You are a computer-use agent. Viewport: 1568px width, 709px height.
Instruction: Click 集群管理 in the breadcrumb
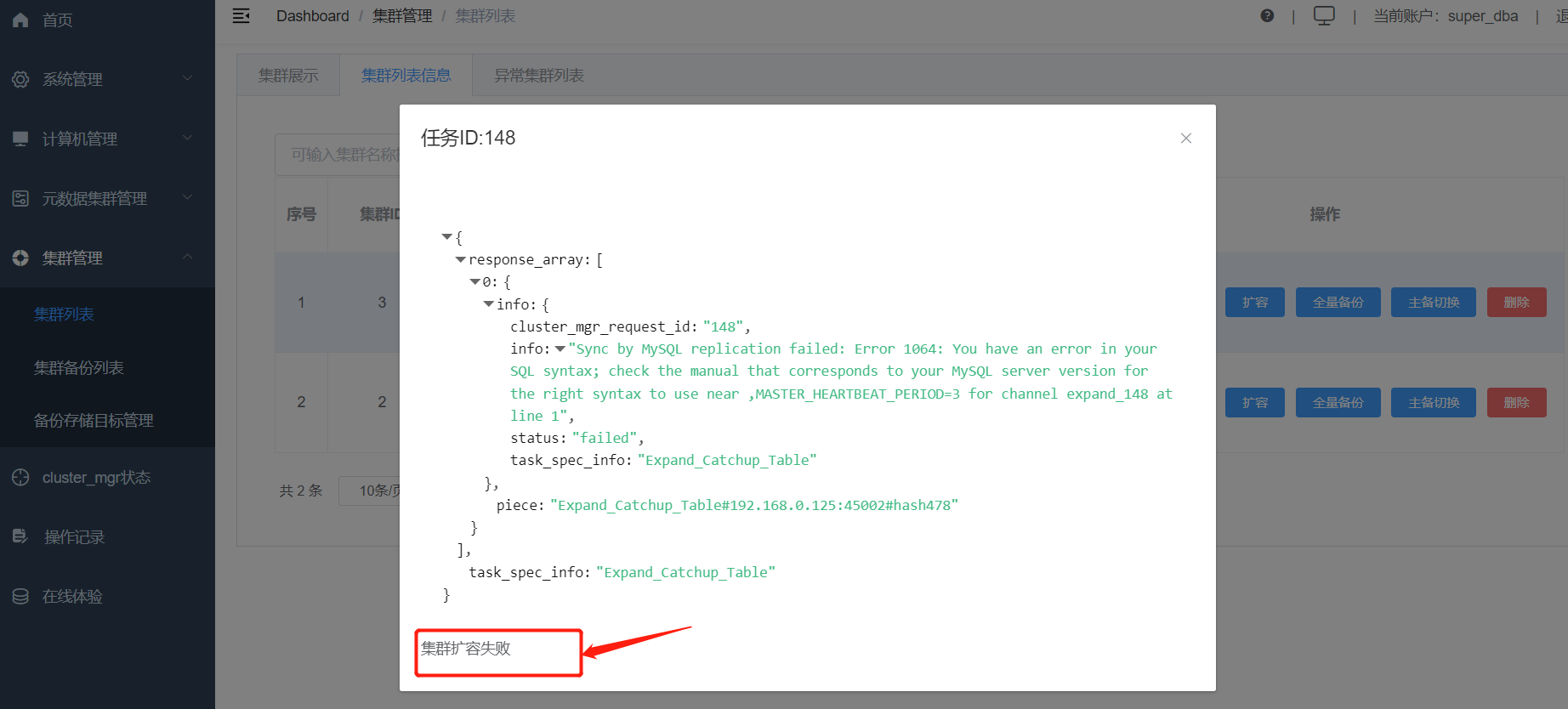402,16
